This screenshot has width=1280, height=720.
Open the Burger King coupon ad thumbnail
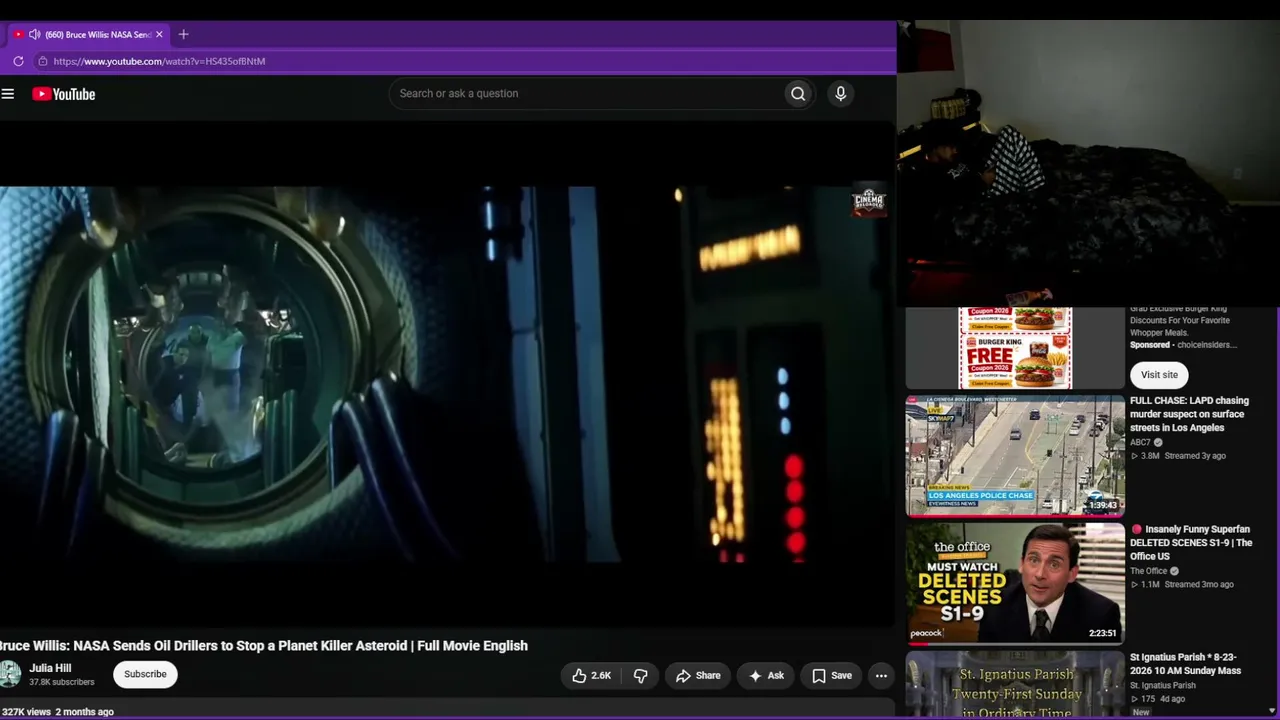point(1015,348)
